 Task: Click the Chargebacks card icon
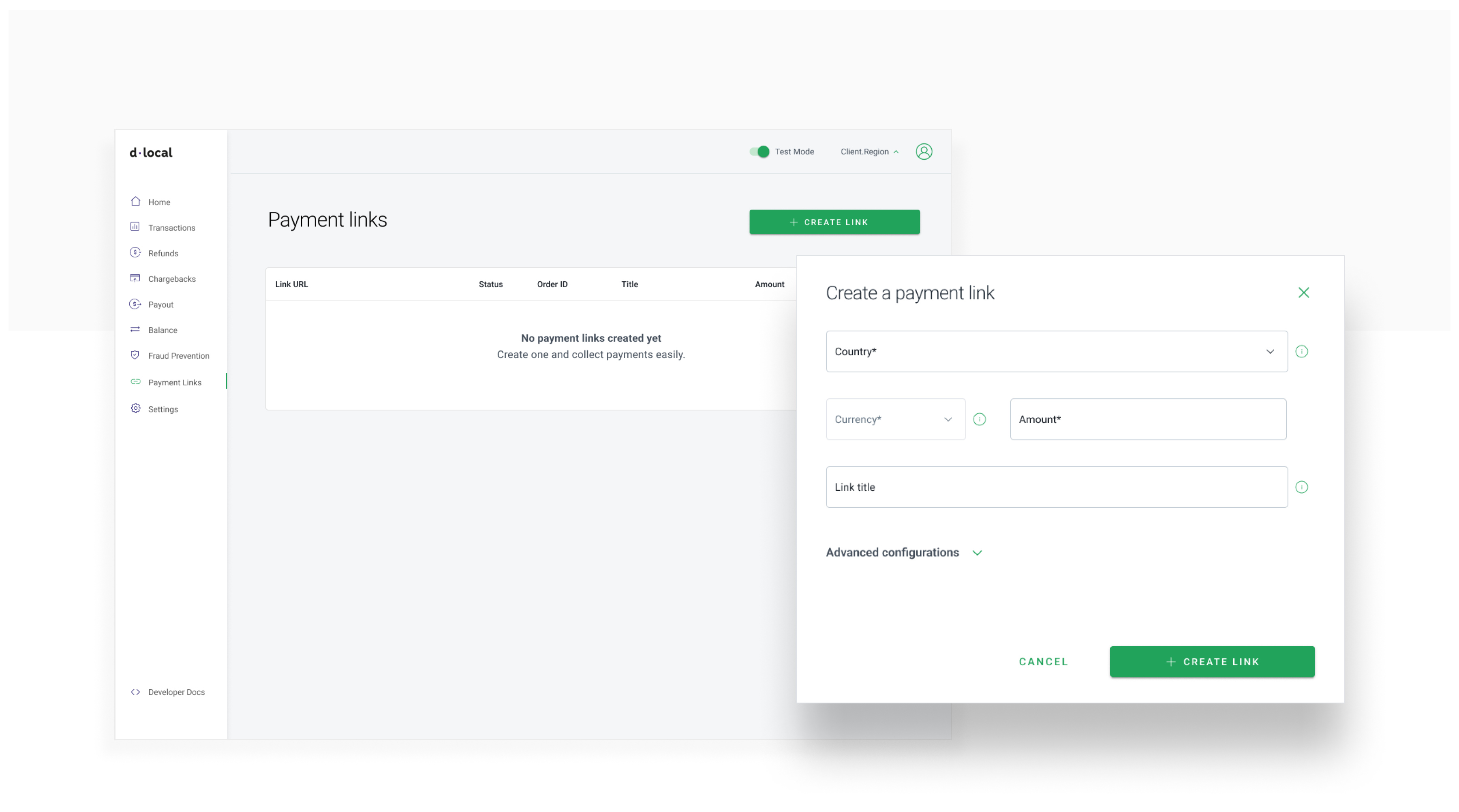(x=135, y=278)
